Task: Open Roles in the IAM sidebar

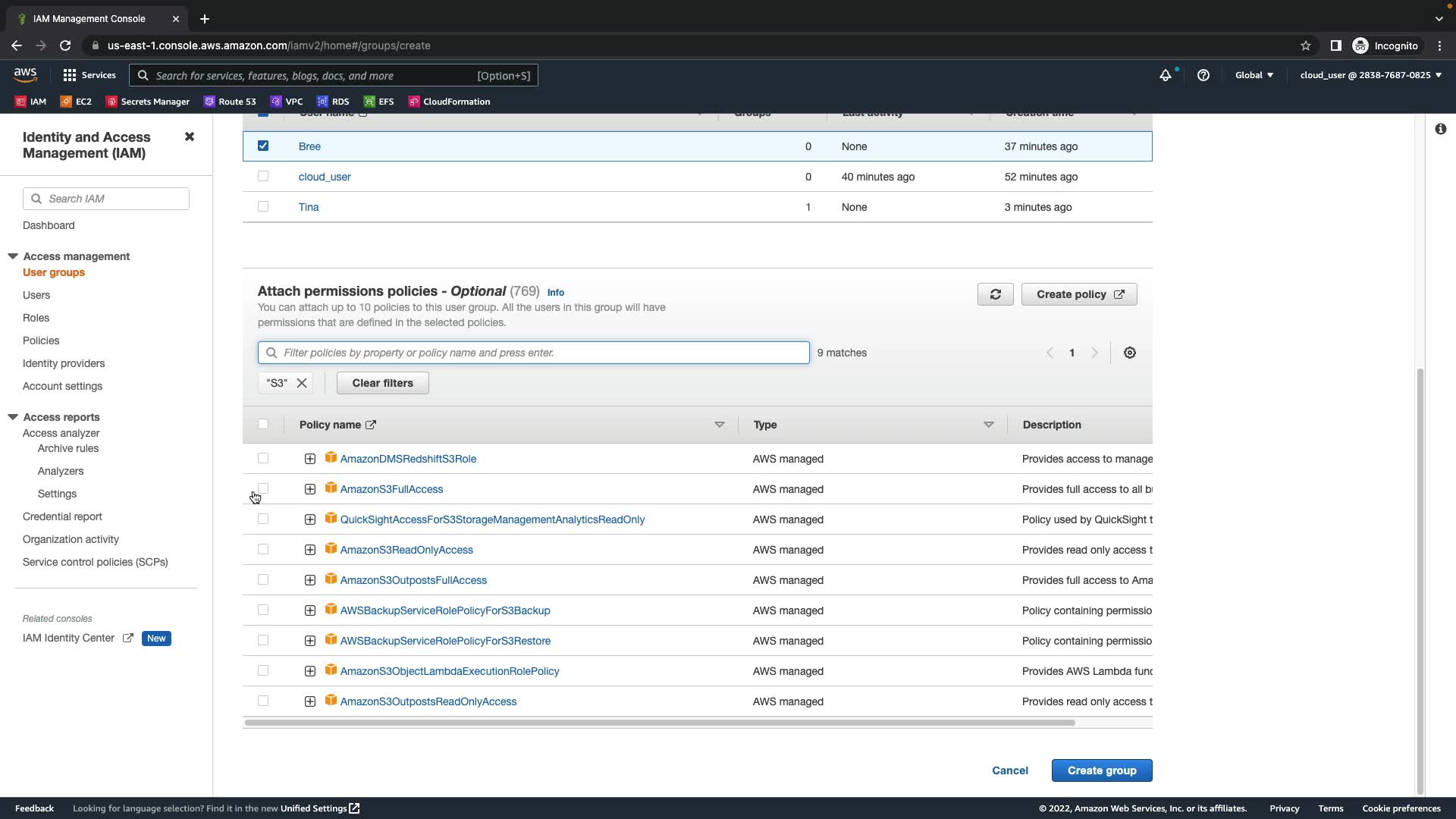Action: (36, 318)
